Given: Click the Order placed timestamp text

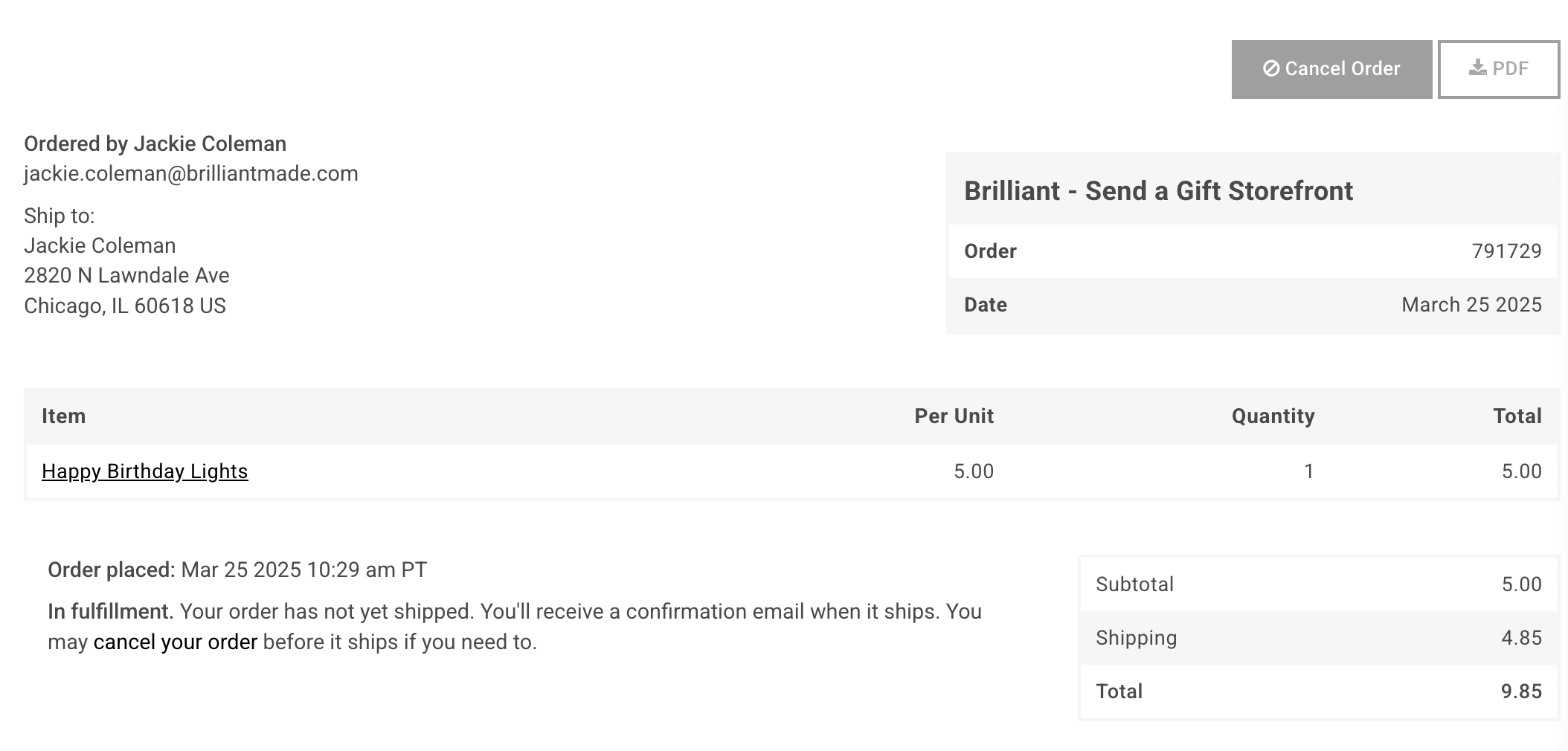Looking at the screenshot, I should coord(303,570).
